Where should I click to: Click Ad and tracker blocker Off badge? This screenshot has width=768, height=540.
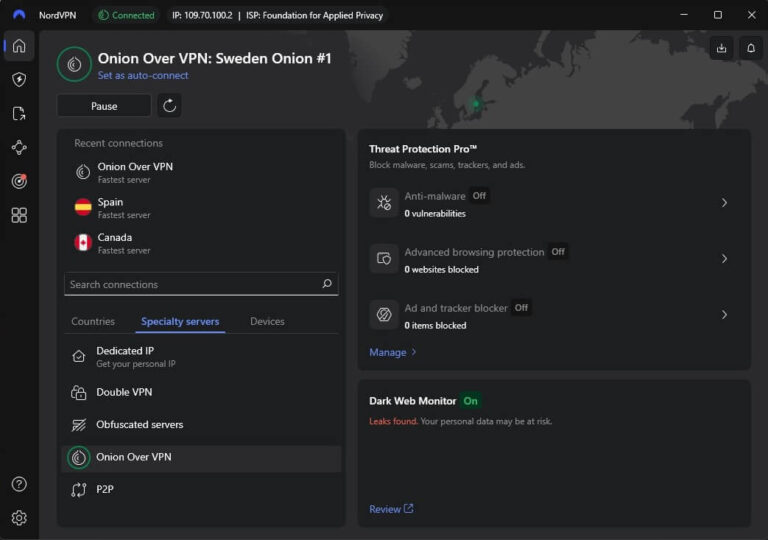click(521, 307)
